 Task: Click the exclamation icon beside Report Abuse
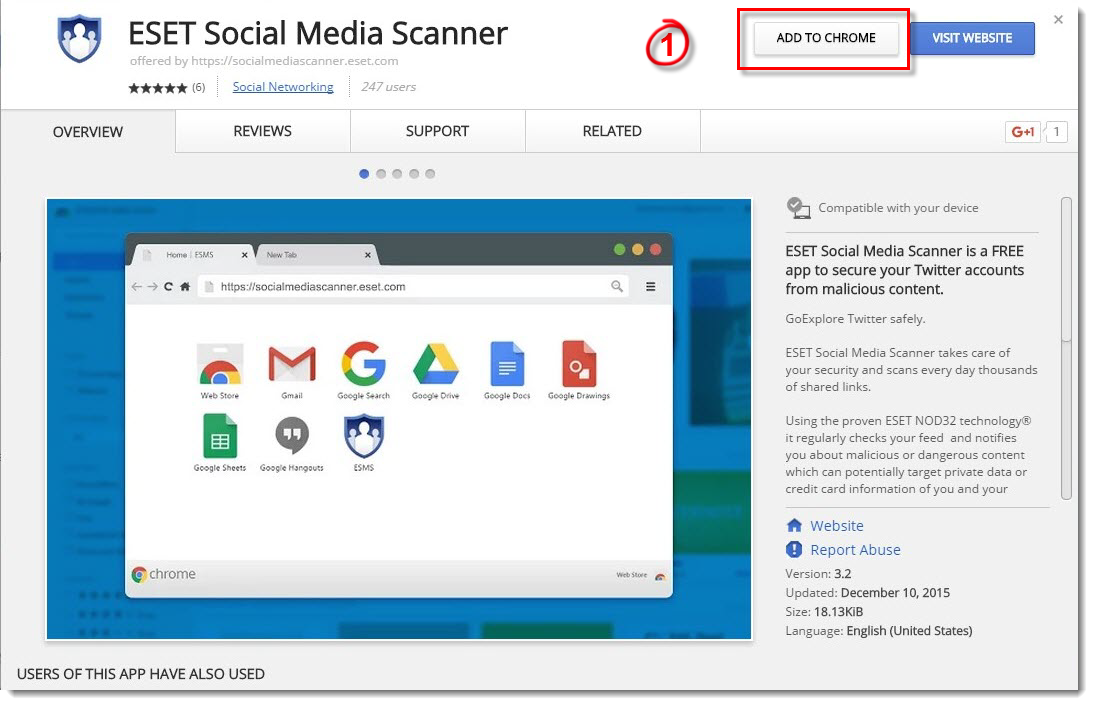click(x=794, y=549)
